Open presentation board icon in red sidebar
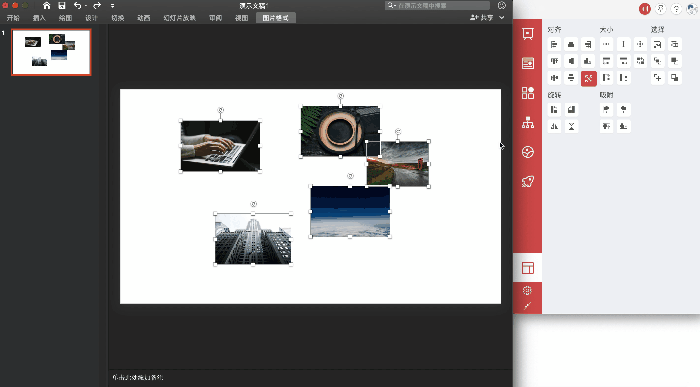Screen dimensions: 700x387 click(x=528, y=34)
